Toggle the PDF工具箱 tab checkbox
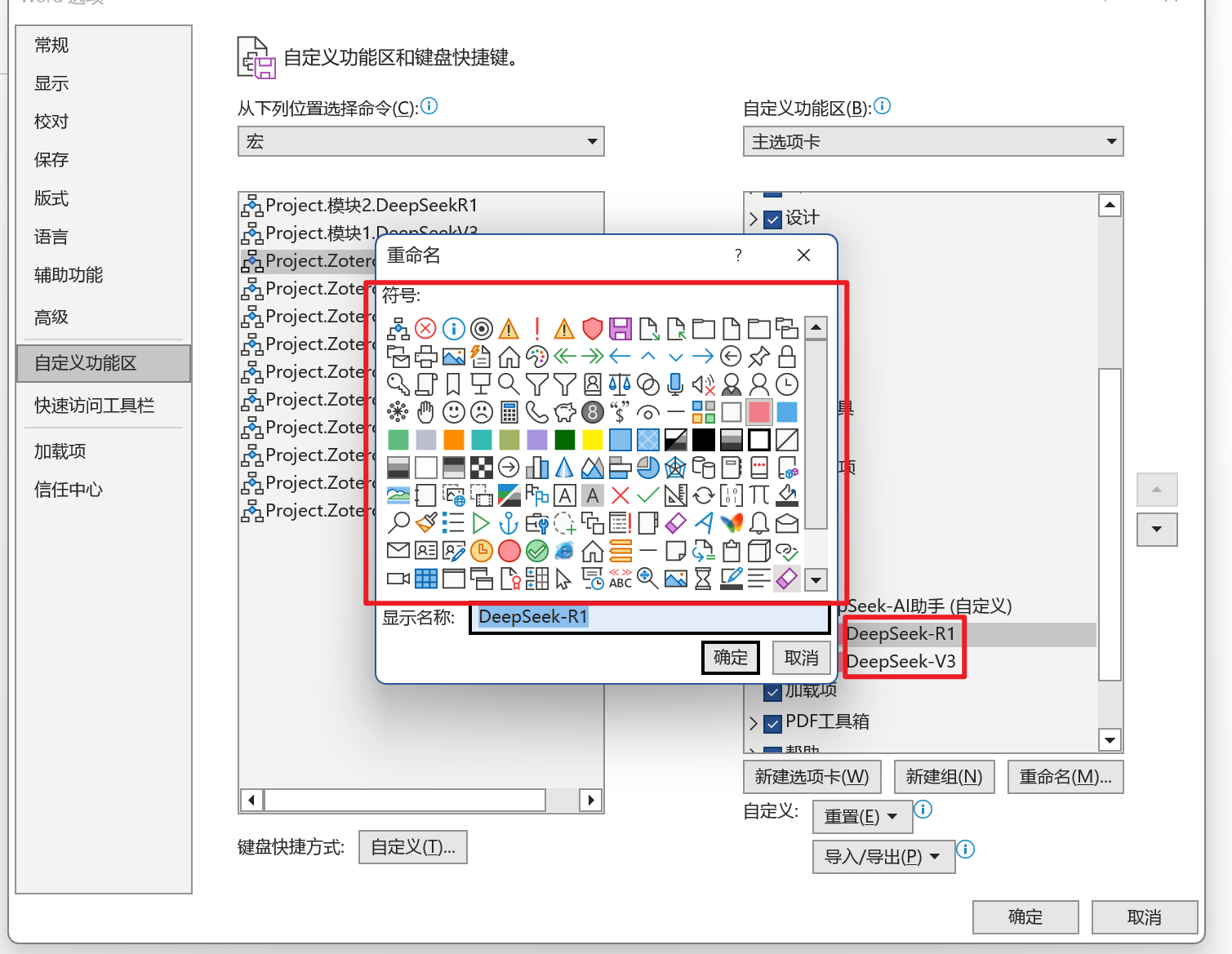 [x=772, y=723]
